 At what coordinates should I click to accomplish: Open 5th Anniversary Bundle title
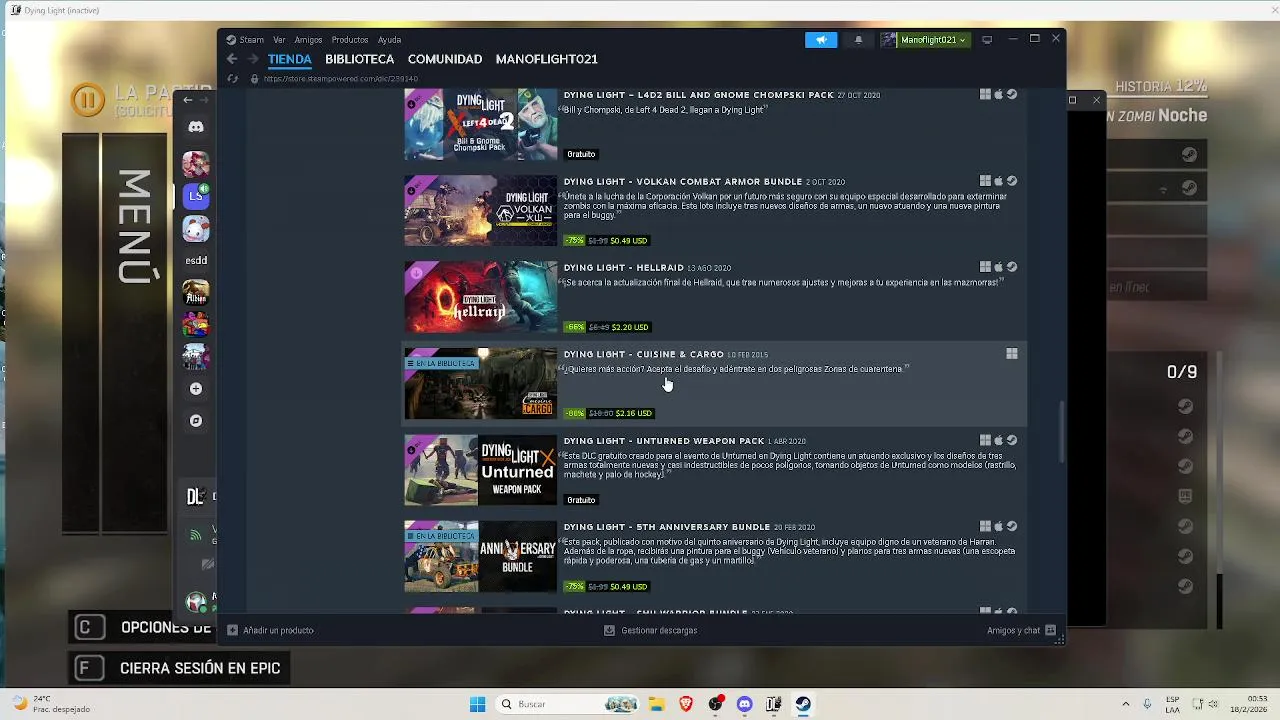point(667,527)
